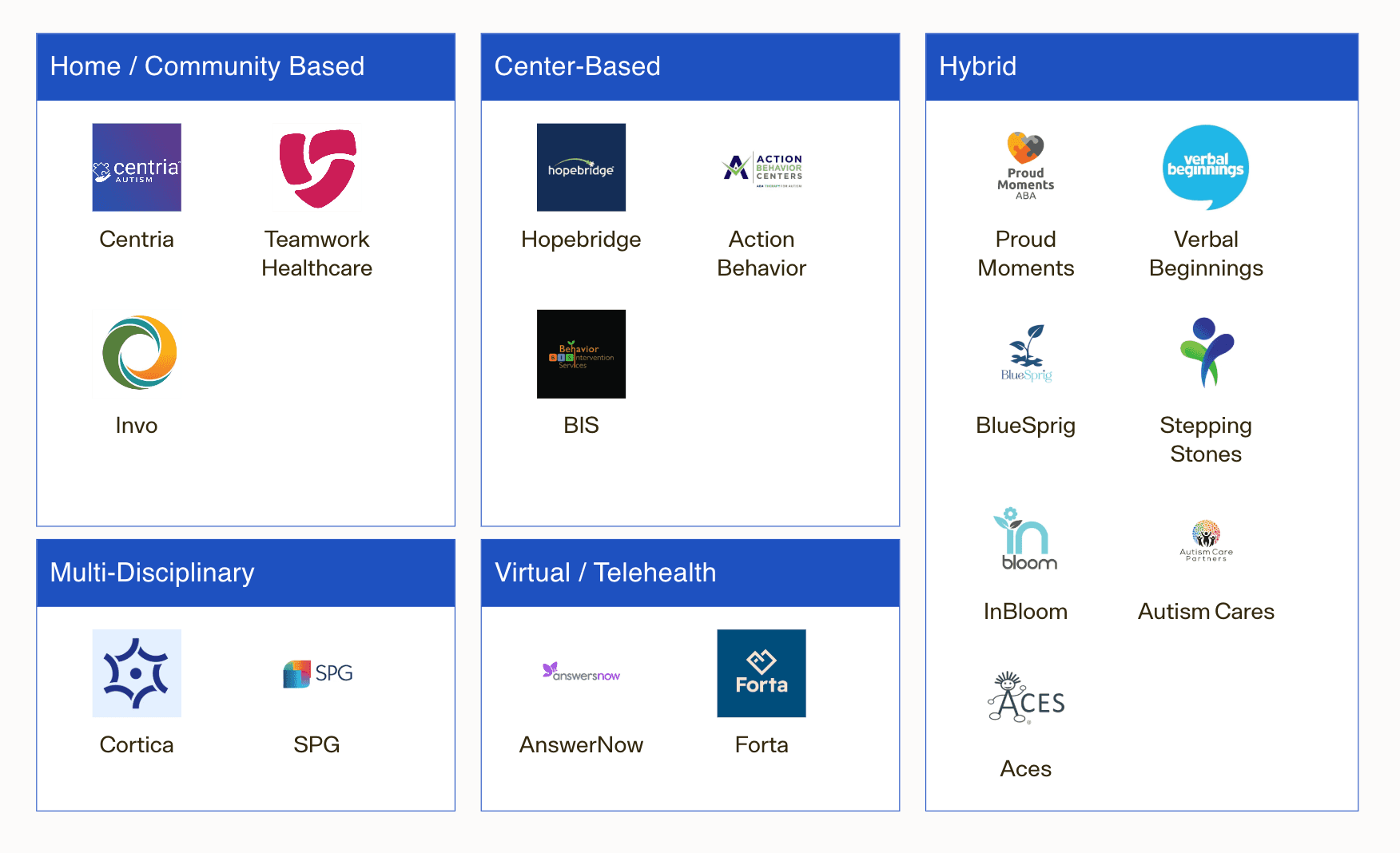The height and width of the screenshot is (853, 1400).
Task: Click the Centria Autism logo
Action: point(137,167)
